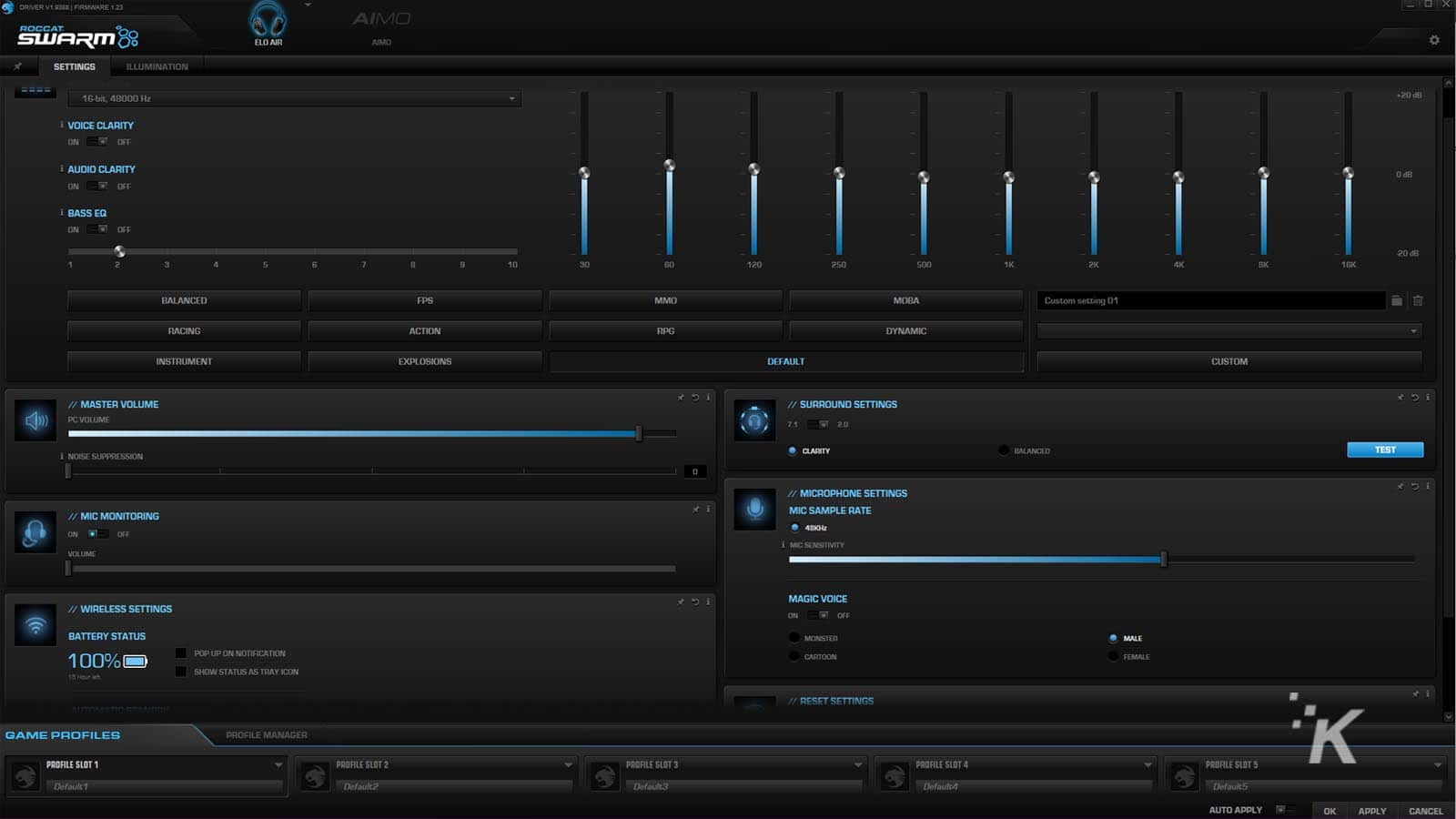This screenshot has width=1456, height=819.
Task: Delete custom EQ setting with trash icon
Action: point(1418,300)
